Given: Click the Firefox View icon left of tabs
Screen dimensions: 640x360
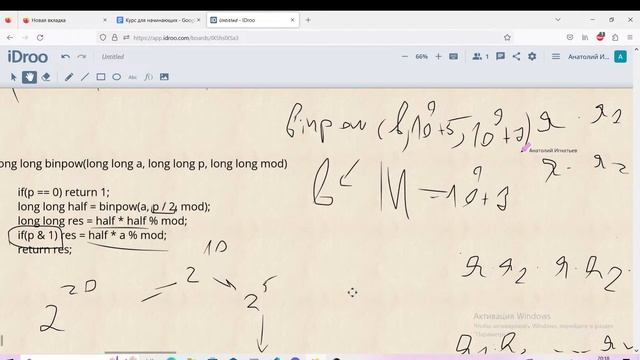Looking at the screenshot, I should 8,20.
